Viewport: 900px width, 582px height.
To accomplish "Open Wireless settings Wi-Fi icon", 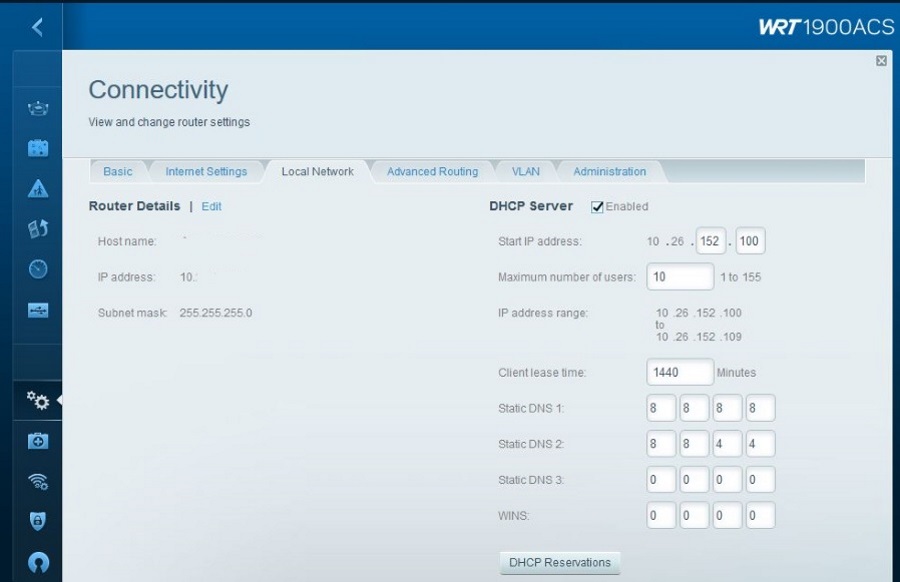I will (38, 481).
